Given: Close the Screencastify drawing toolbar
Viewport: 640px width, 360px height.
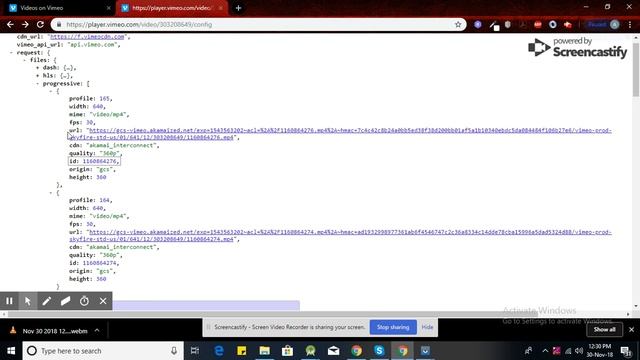Looking at the screenshot, I should tap(103, 301).
